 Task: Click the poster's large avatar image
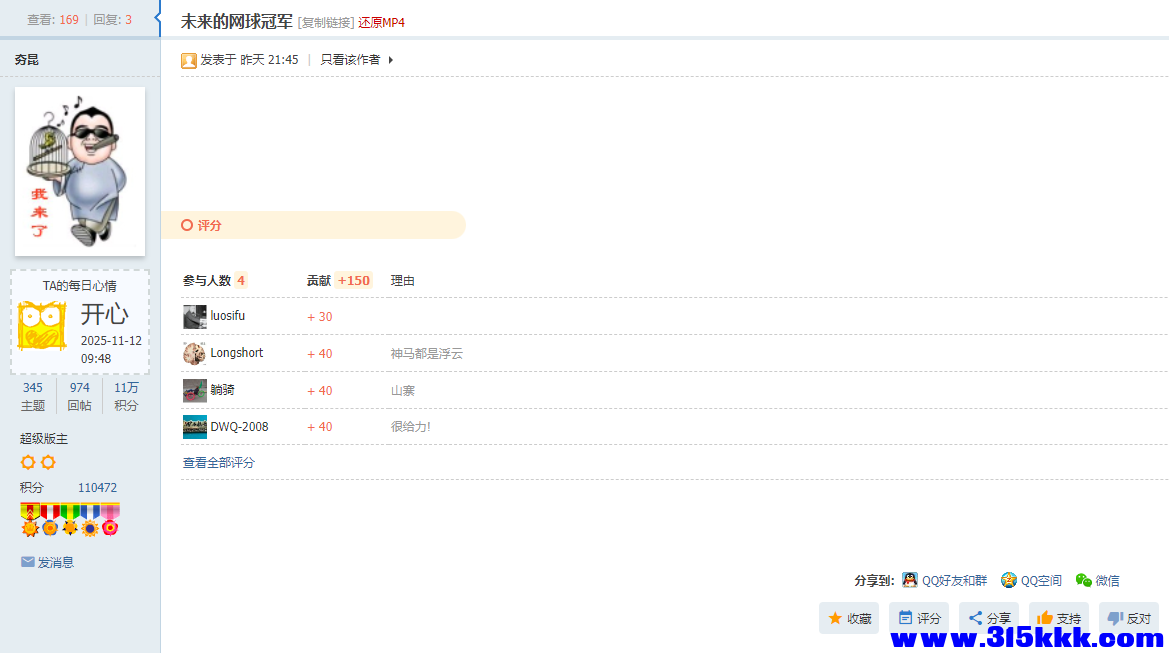79,171
